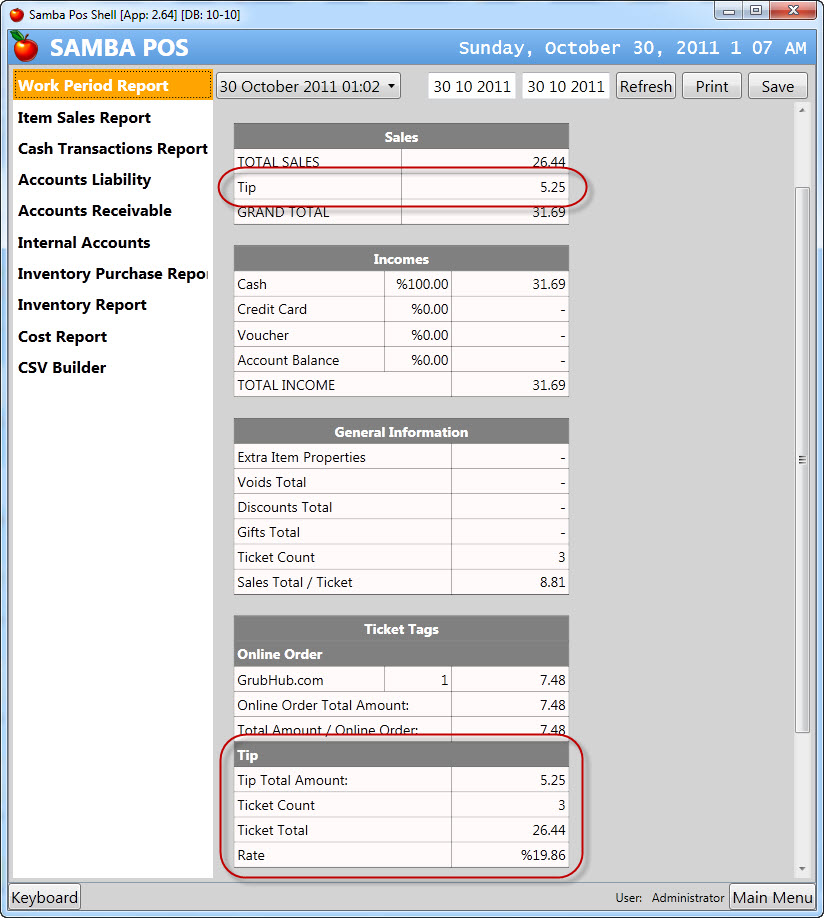Close the Samba Pos window

pos(794,11)
